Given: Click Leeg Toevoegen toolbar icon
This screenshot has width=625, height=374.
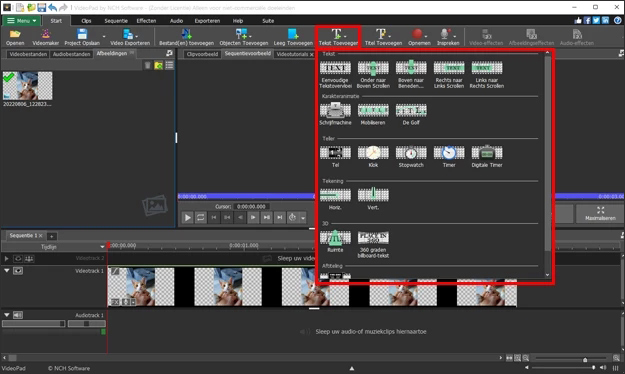Looking at the screenshot, I should point(293,37).
